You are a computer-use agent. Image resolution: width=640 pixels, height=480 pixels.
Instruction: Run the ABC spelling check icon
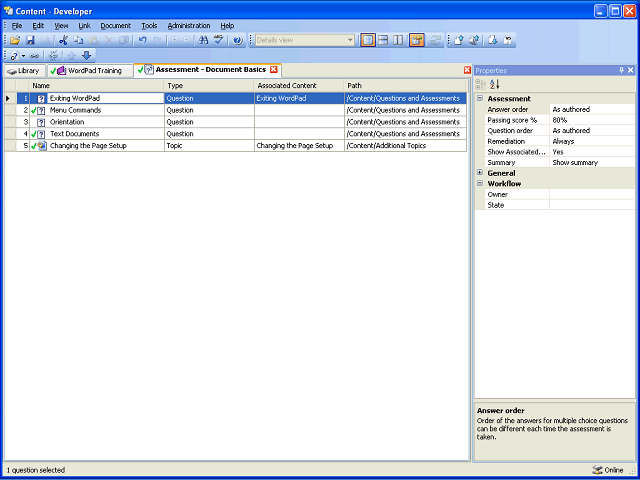[x=219, y=40]
